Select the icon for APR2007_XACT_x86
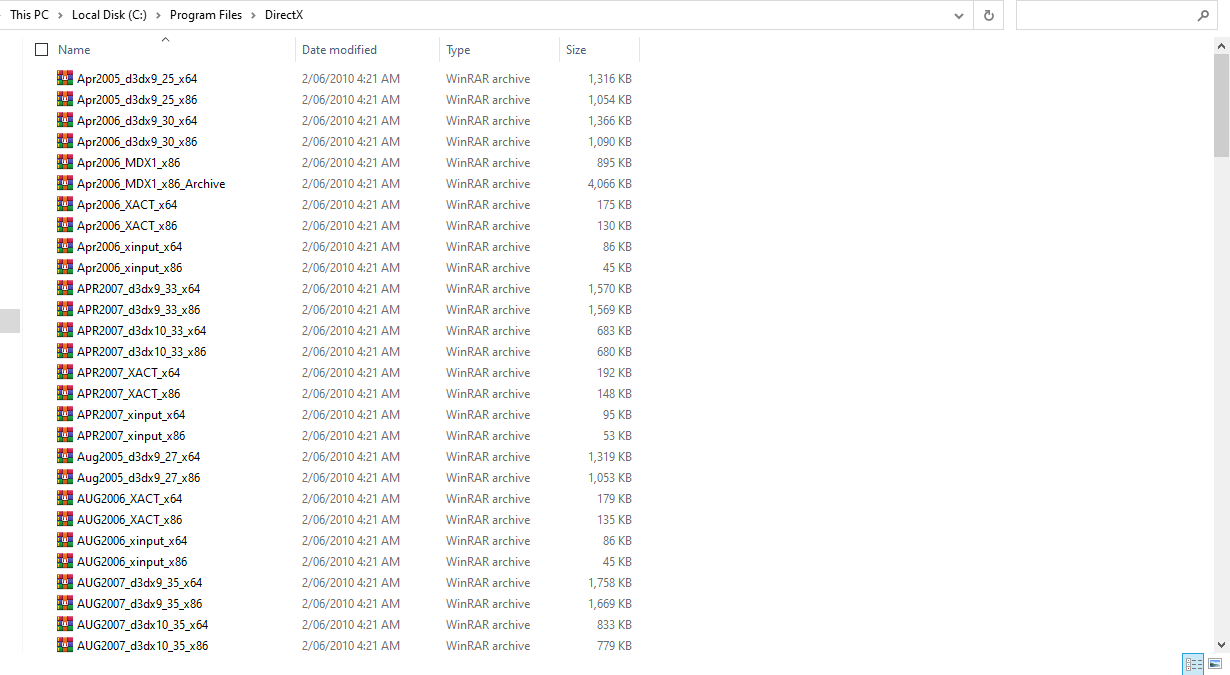Image resolution: width=1230 pixels, height=675 pixels. (x=65, y=393)
